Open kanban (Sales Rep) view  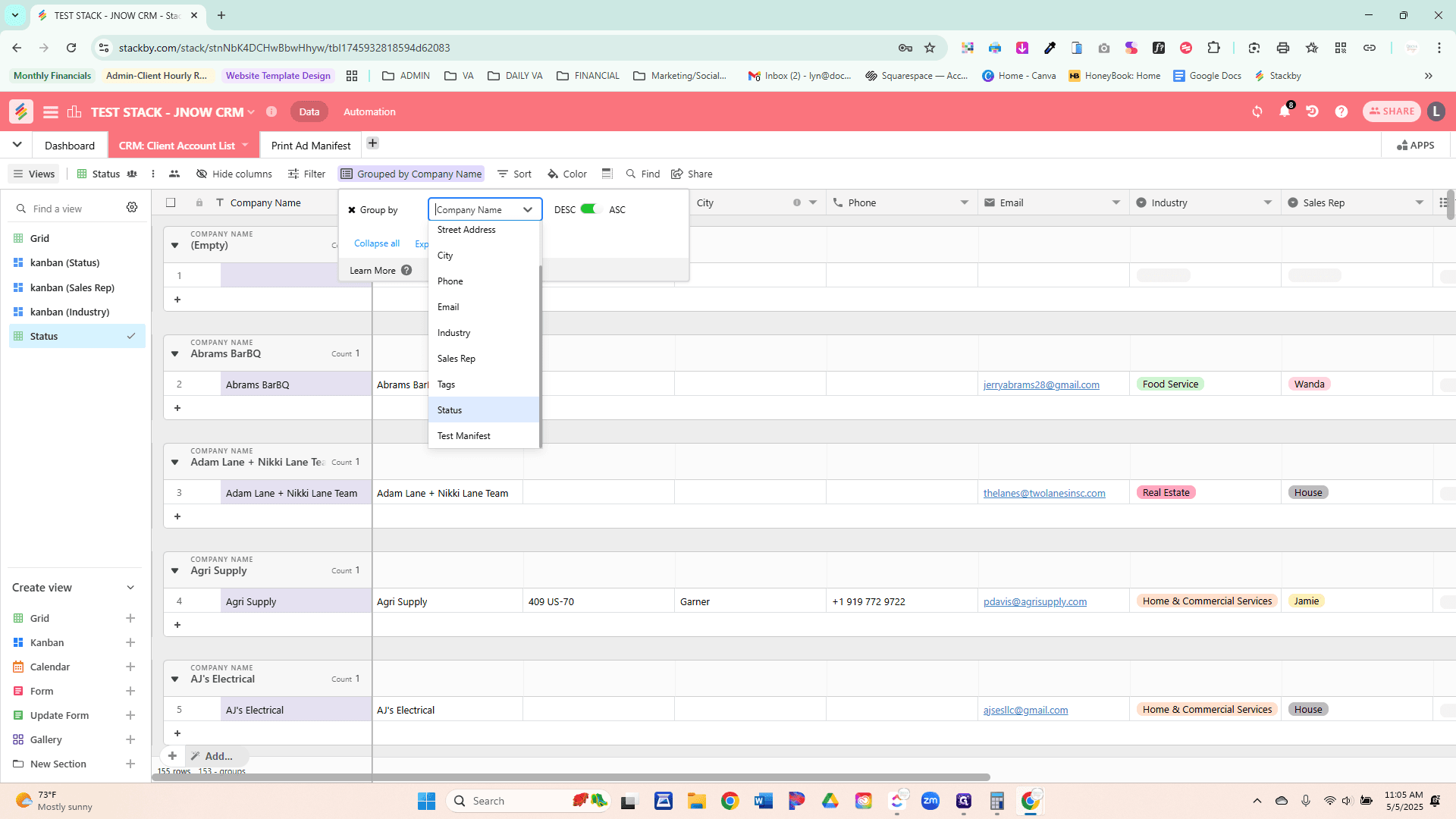point(72,287)
